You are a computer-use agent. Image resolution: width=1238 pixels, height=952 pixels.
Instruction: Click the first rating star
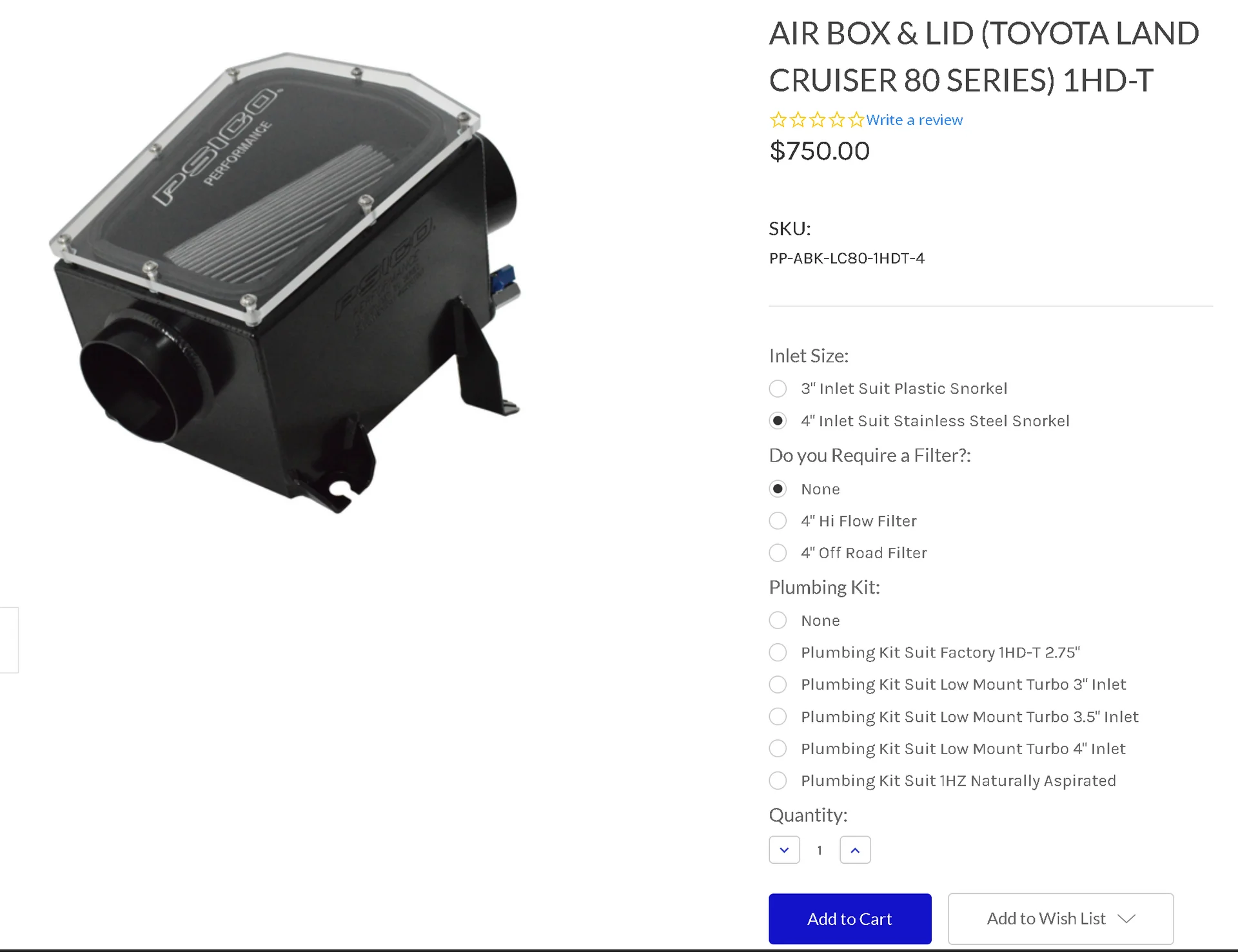coord(778,120)
